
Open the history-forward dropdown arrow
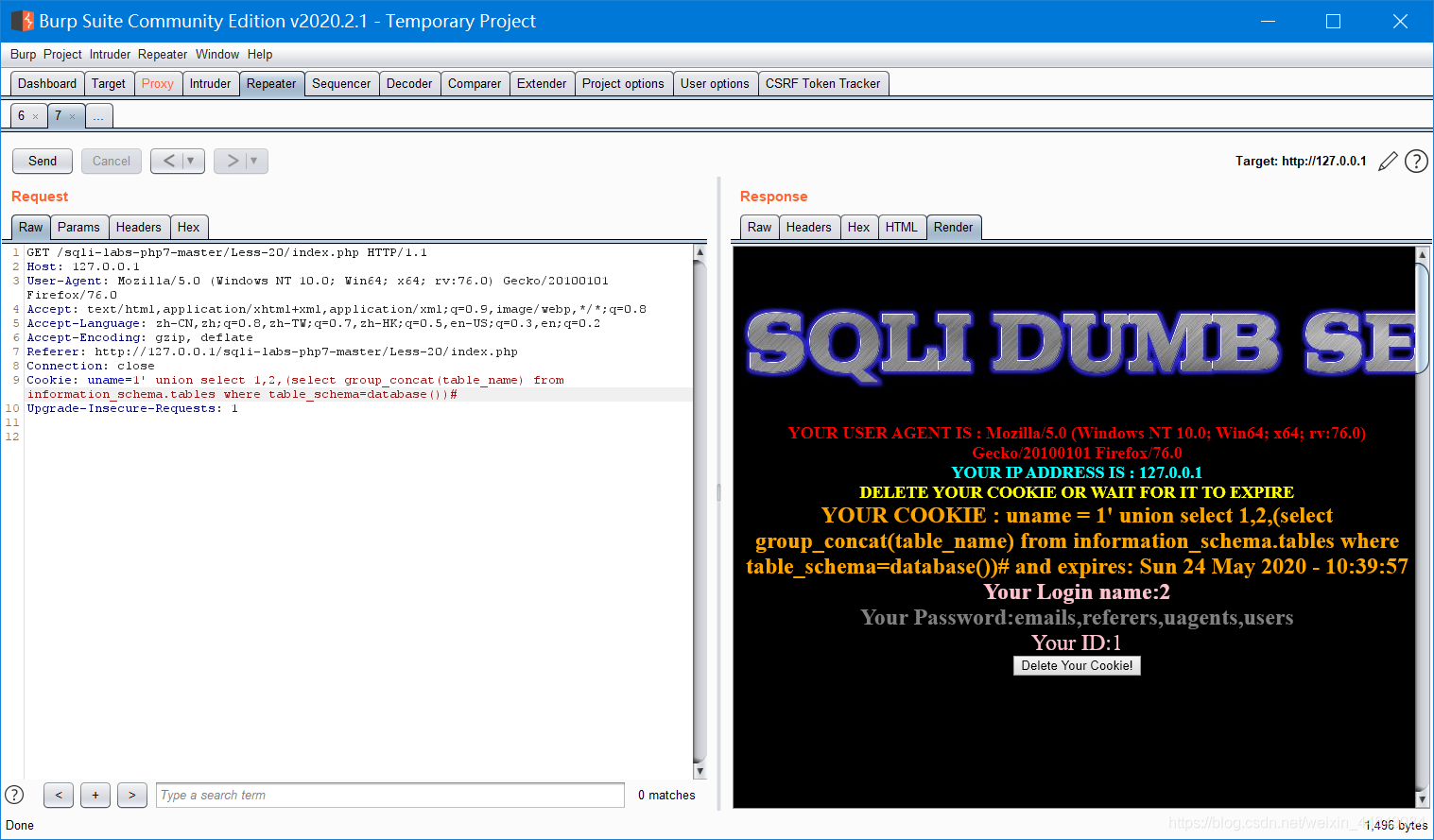pos(255,161)
